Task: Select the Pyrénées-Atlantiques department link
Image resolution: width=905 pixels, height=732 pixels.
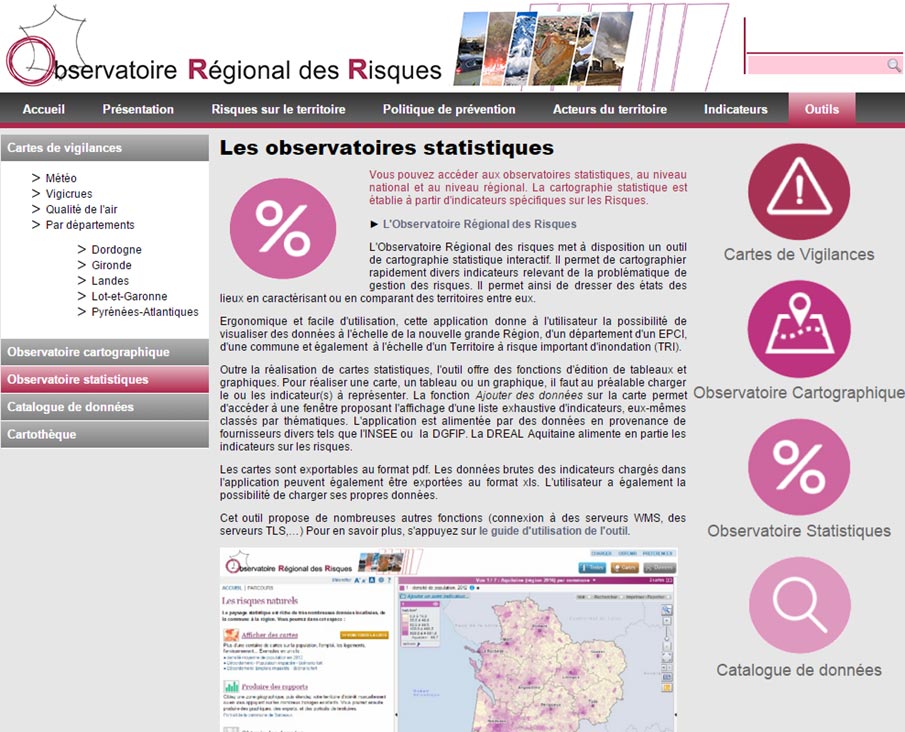Action: tap(145, 312)
